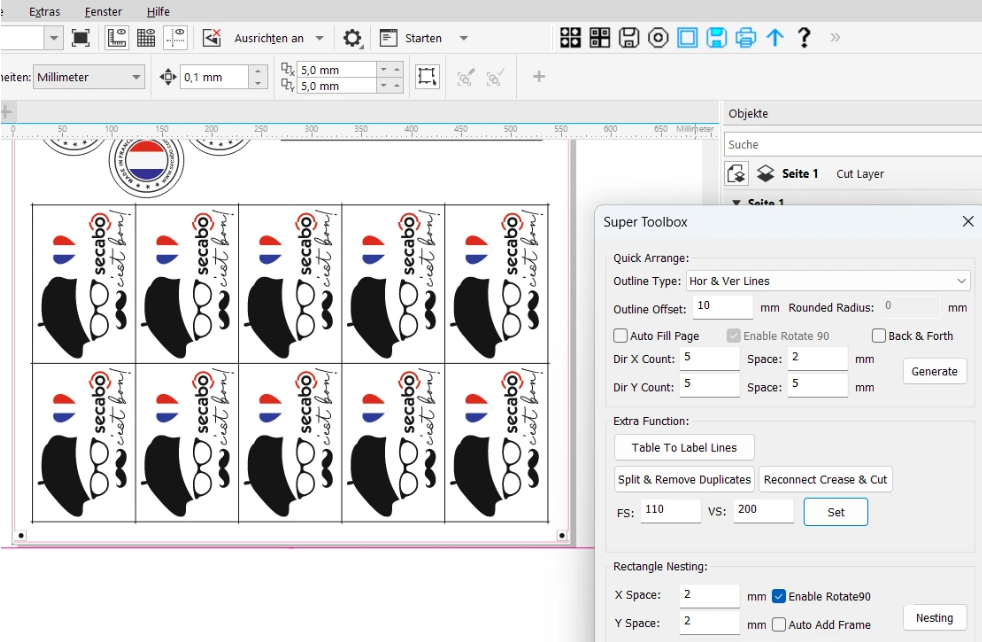Click the Dir Y Count field
The height and width of the screenshot is (642, 982).
pyautogui.click(x=710, y=385)
